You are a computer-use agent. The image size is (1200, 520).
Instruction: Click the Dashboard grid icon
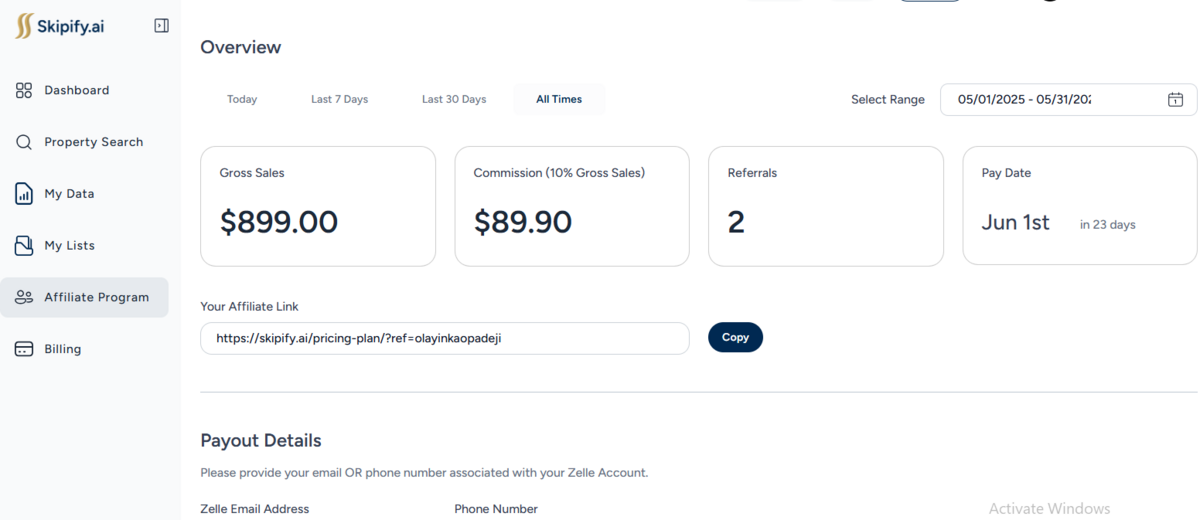coord(24,90)
